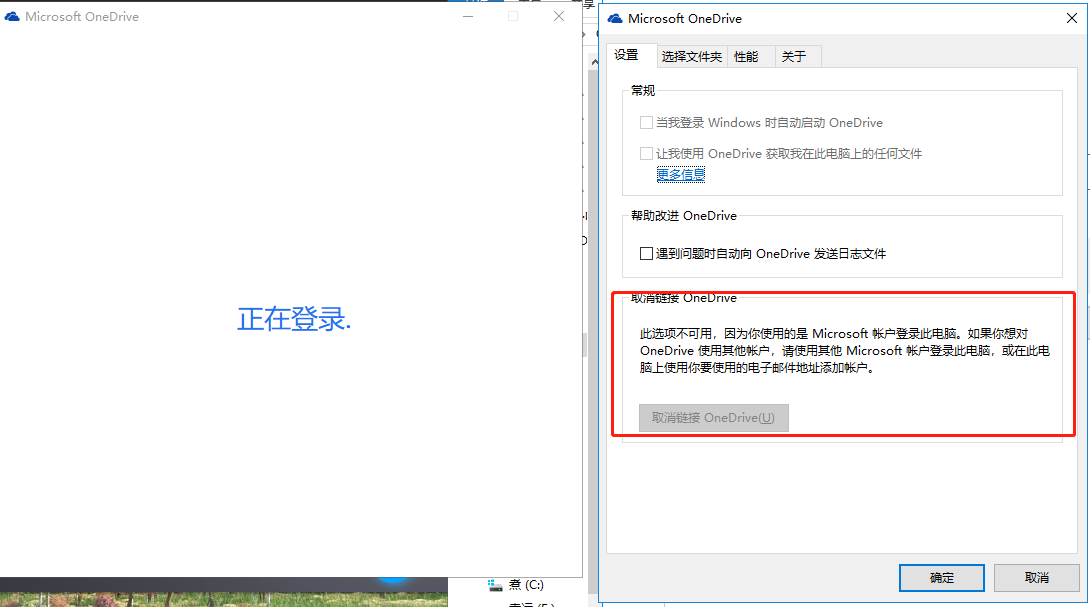Image resolution: width=1090 pixels, height=607 pixels.
Task: Click the 常规 group label
Action: point(643,91)
